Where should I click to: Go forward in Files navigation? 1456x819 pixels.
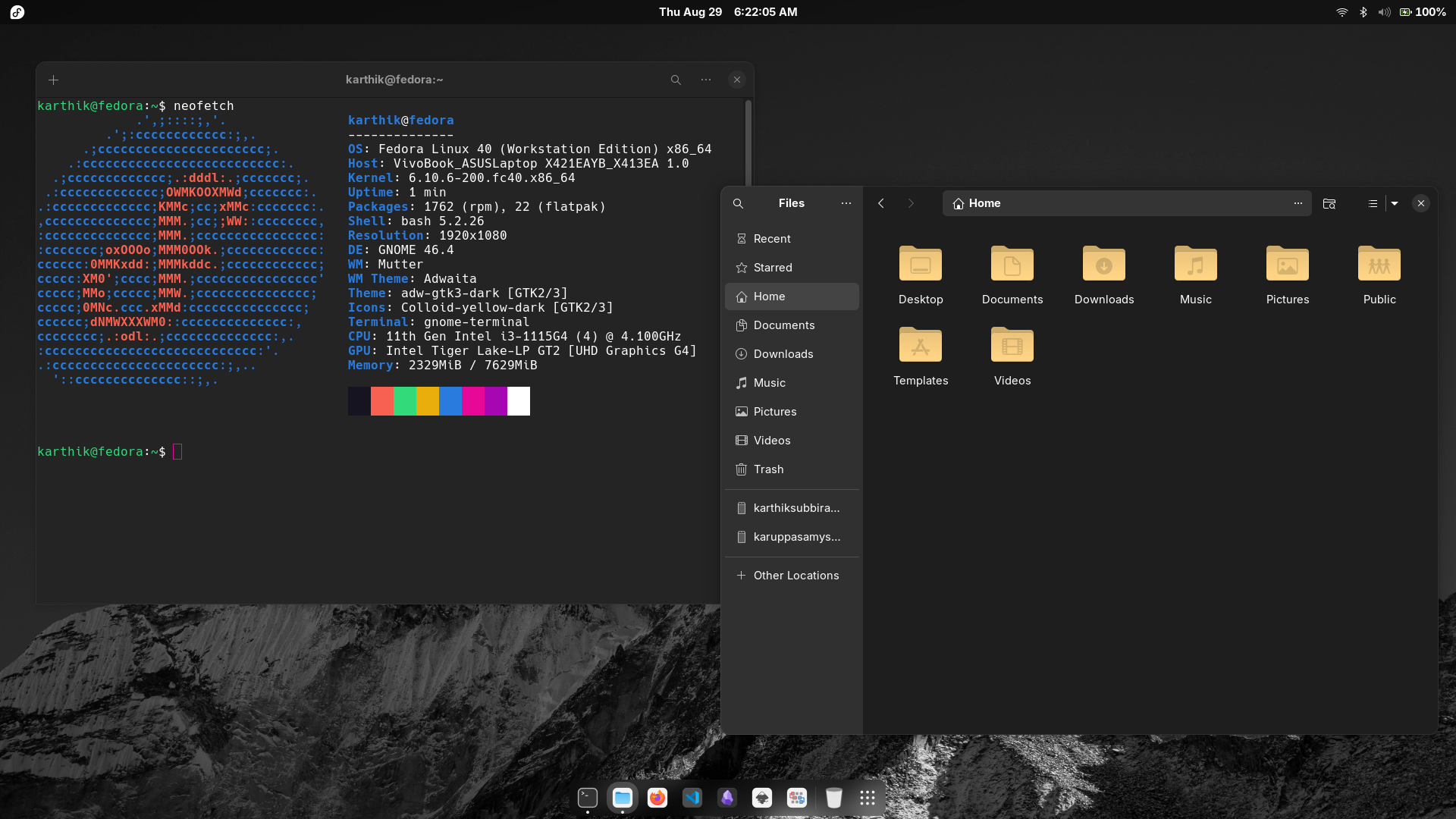click(x=911, y=203)
